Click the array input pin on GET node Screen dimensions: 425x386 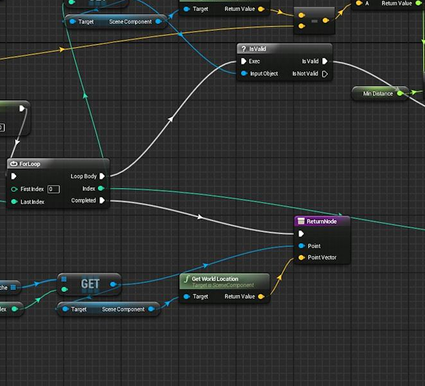click(64, 279)
